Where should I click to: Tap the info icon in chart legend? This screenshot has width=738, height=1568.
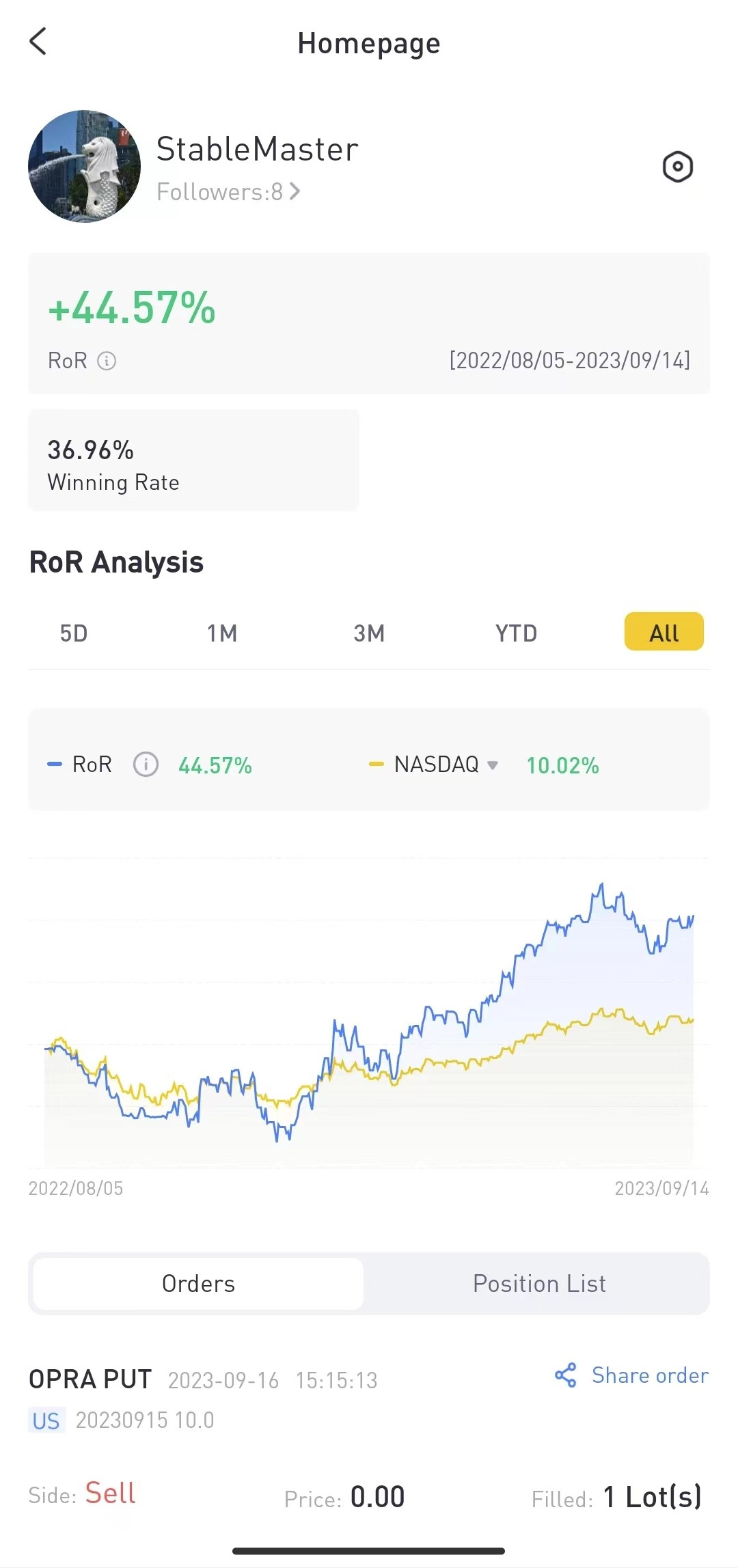click(x=146, y=765)
